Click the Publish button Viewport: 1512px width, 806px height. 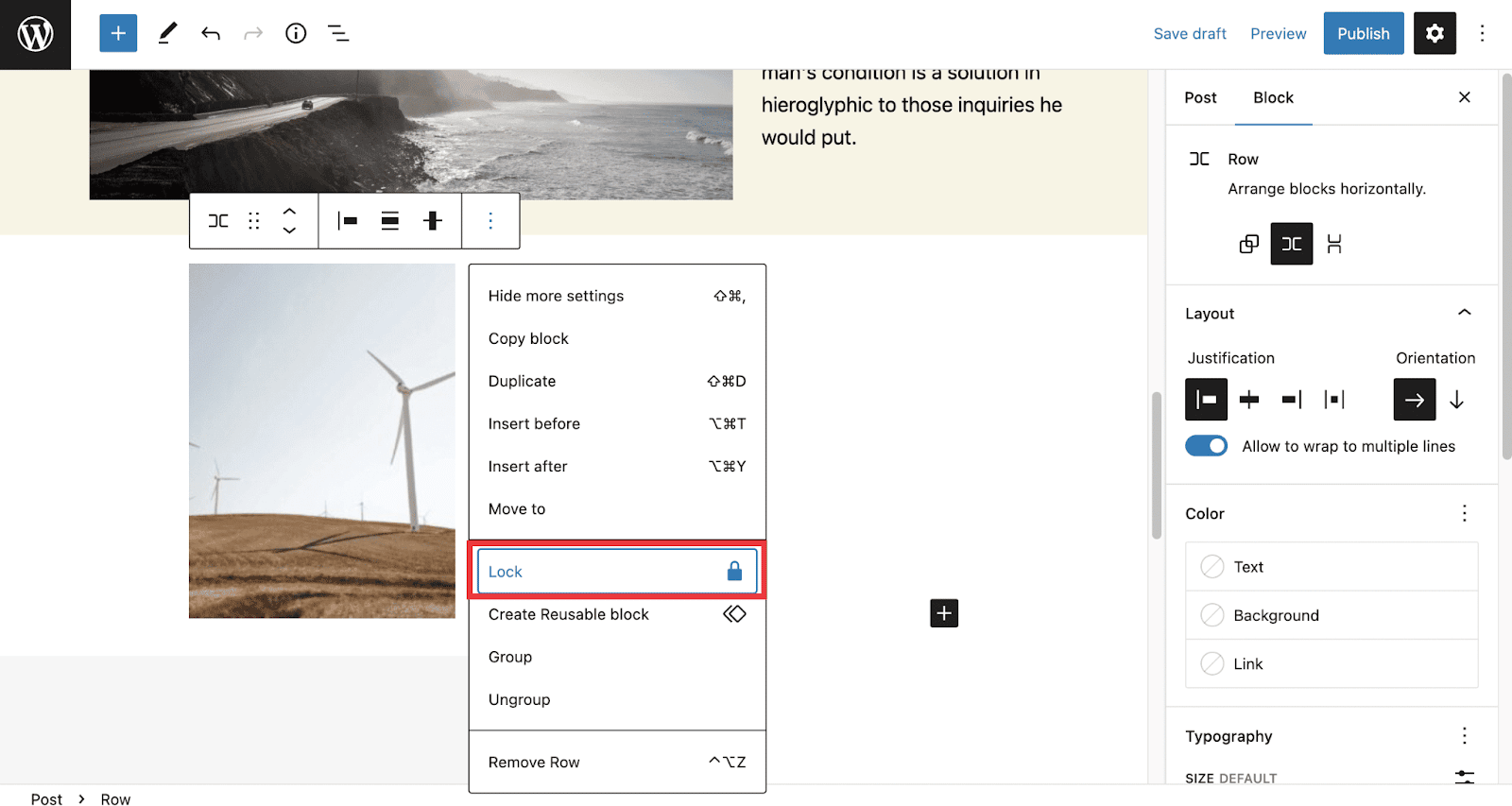point(1364,33)
